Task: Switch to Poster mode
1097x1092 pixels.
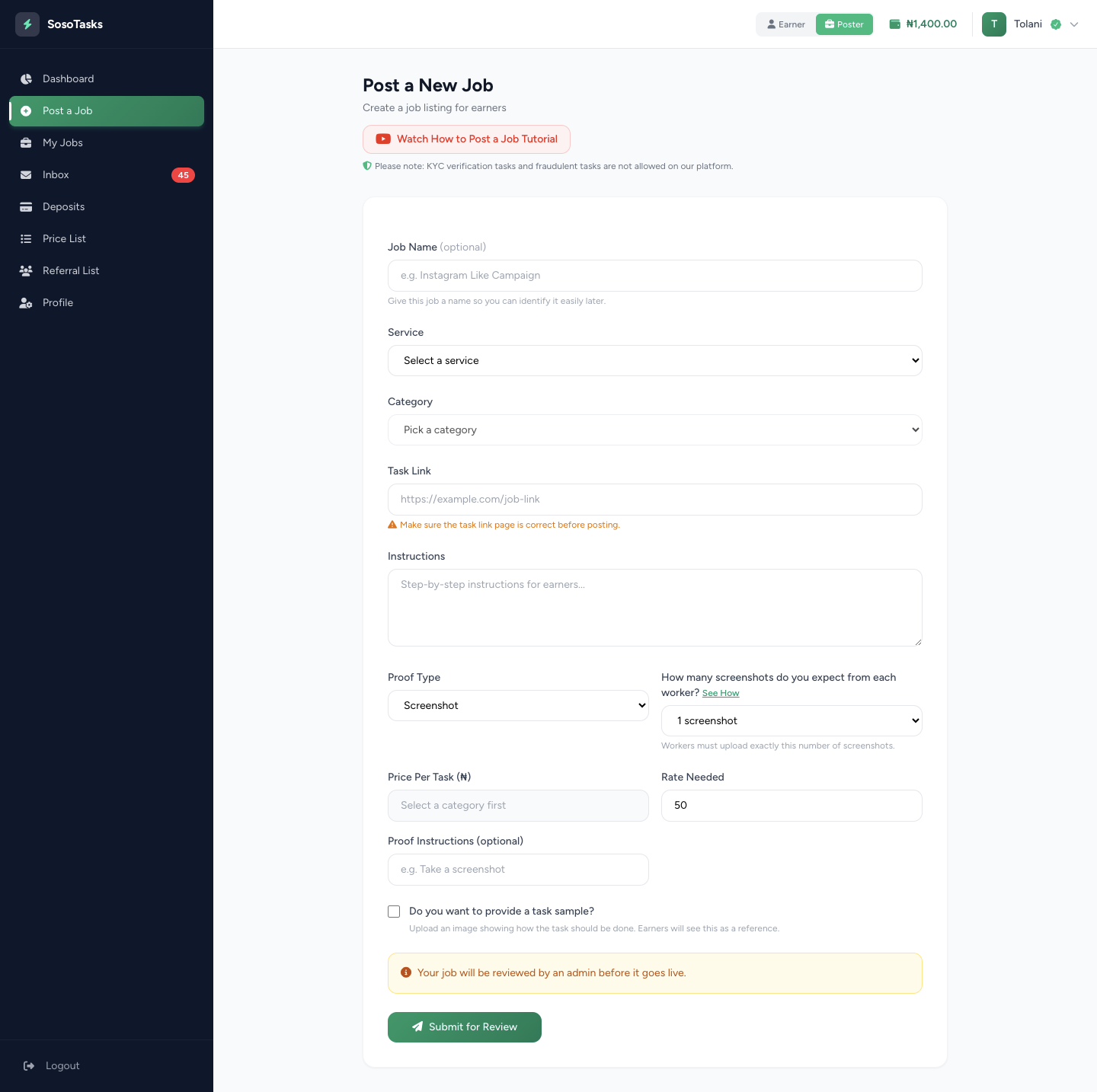Action: pyautogui.click(x=844, y=24)
